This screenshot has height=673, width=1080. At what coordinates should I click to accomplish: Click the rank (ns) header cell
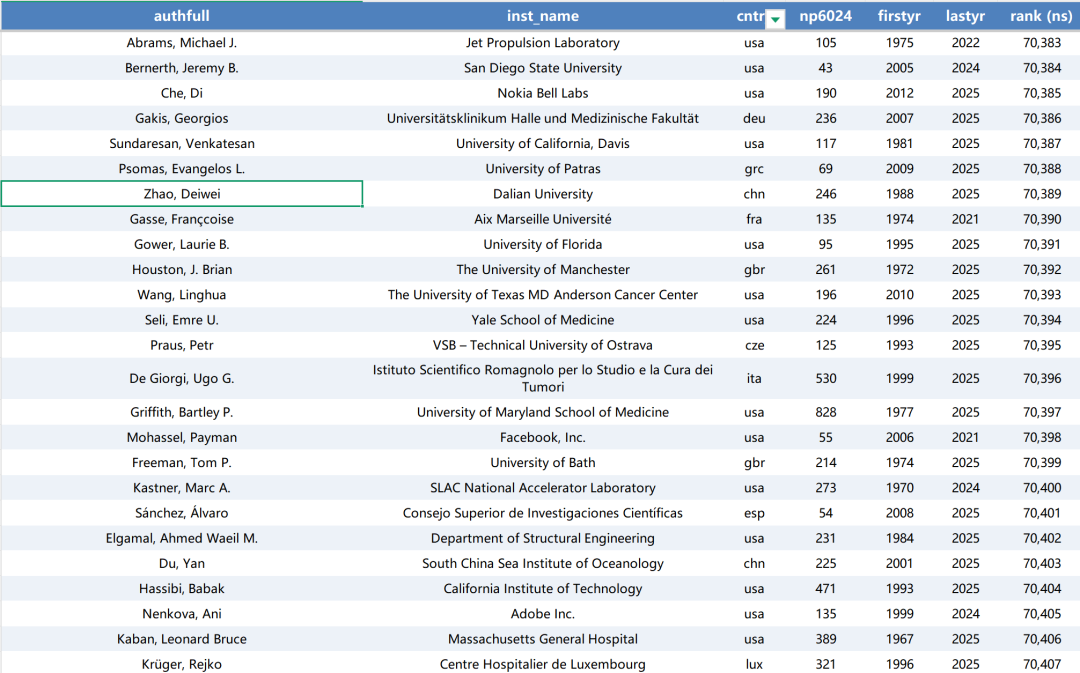point(1041,16)
